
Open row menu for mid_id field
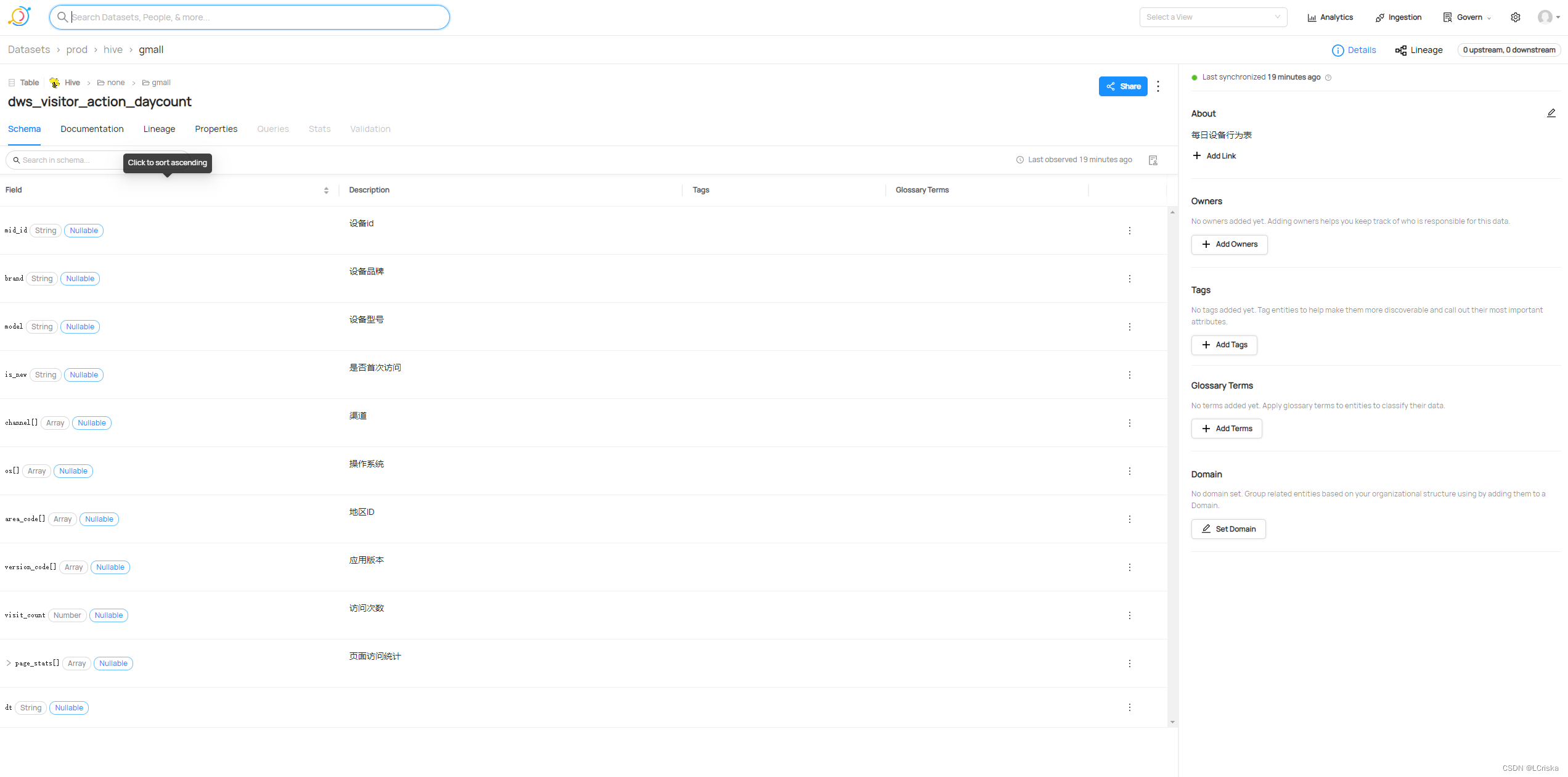pos(1129,231)
